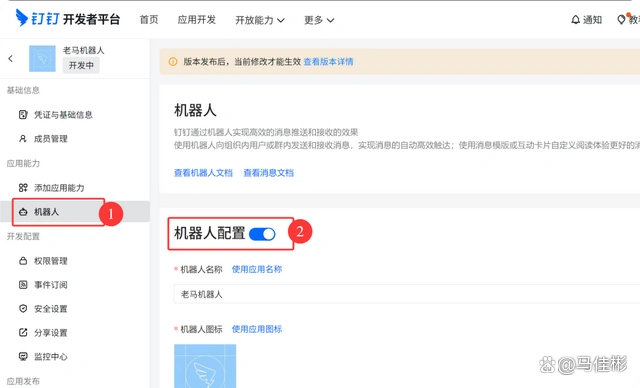Click the 开发配置 section label
Screen dimensions: 640x388
pos(23,236)
